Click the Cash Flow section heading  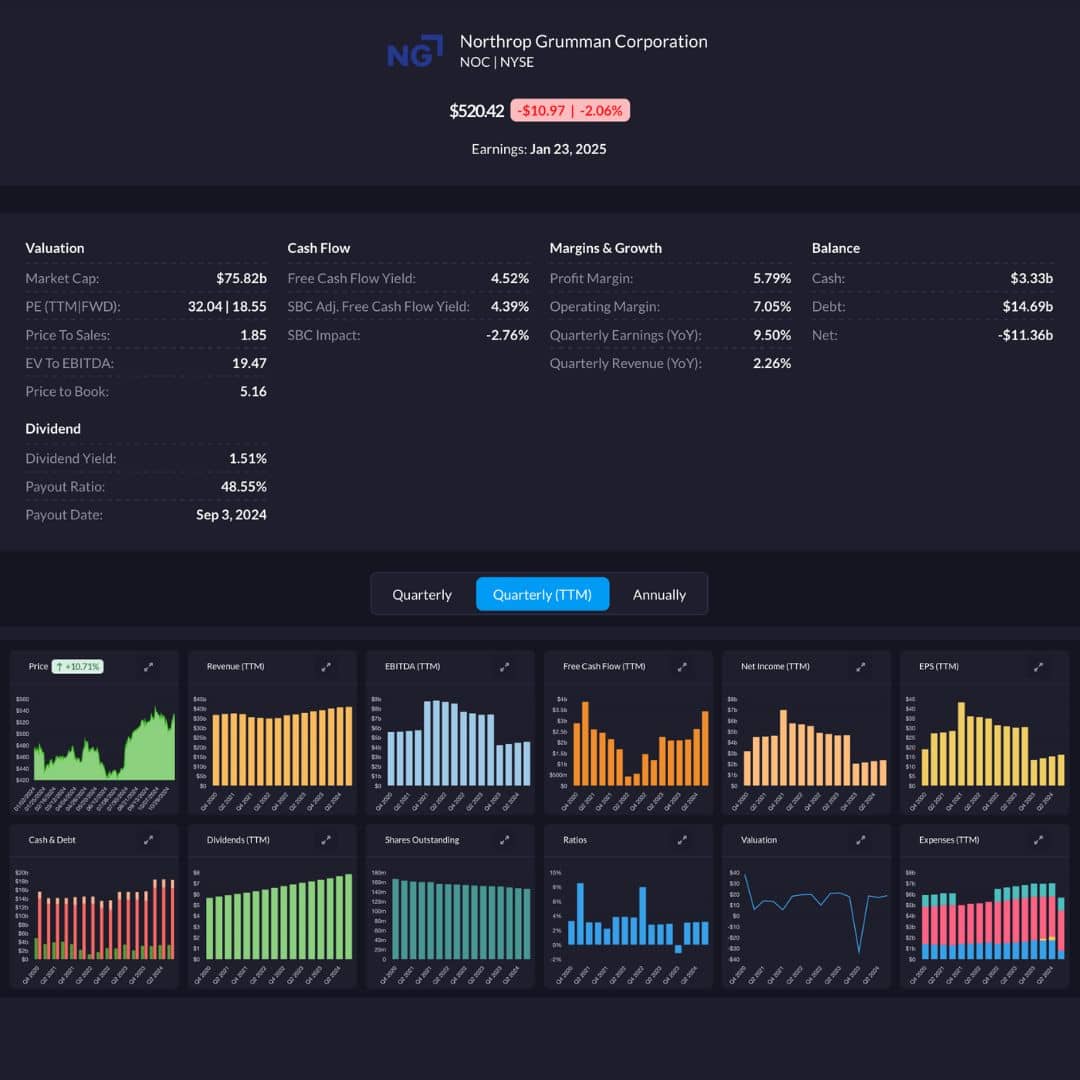pos(319,248)
